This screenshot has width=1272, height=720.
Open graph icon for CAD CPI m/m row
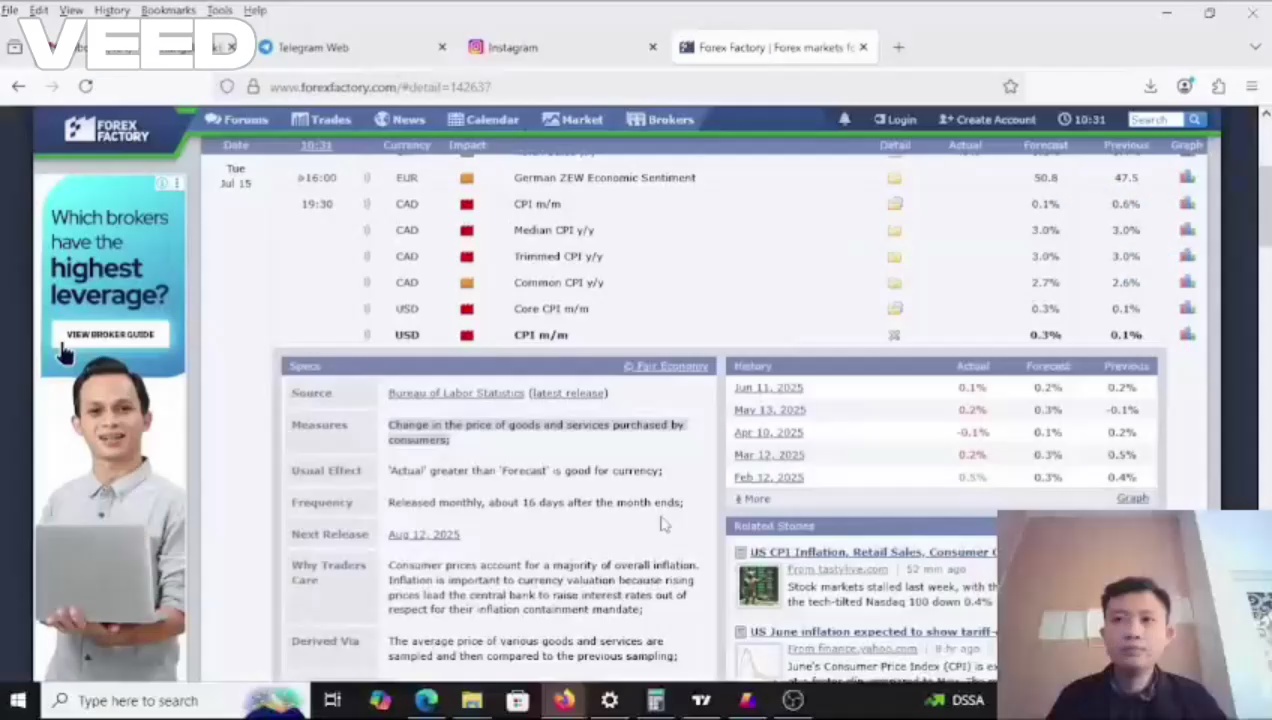click(x=1186, y=203)
